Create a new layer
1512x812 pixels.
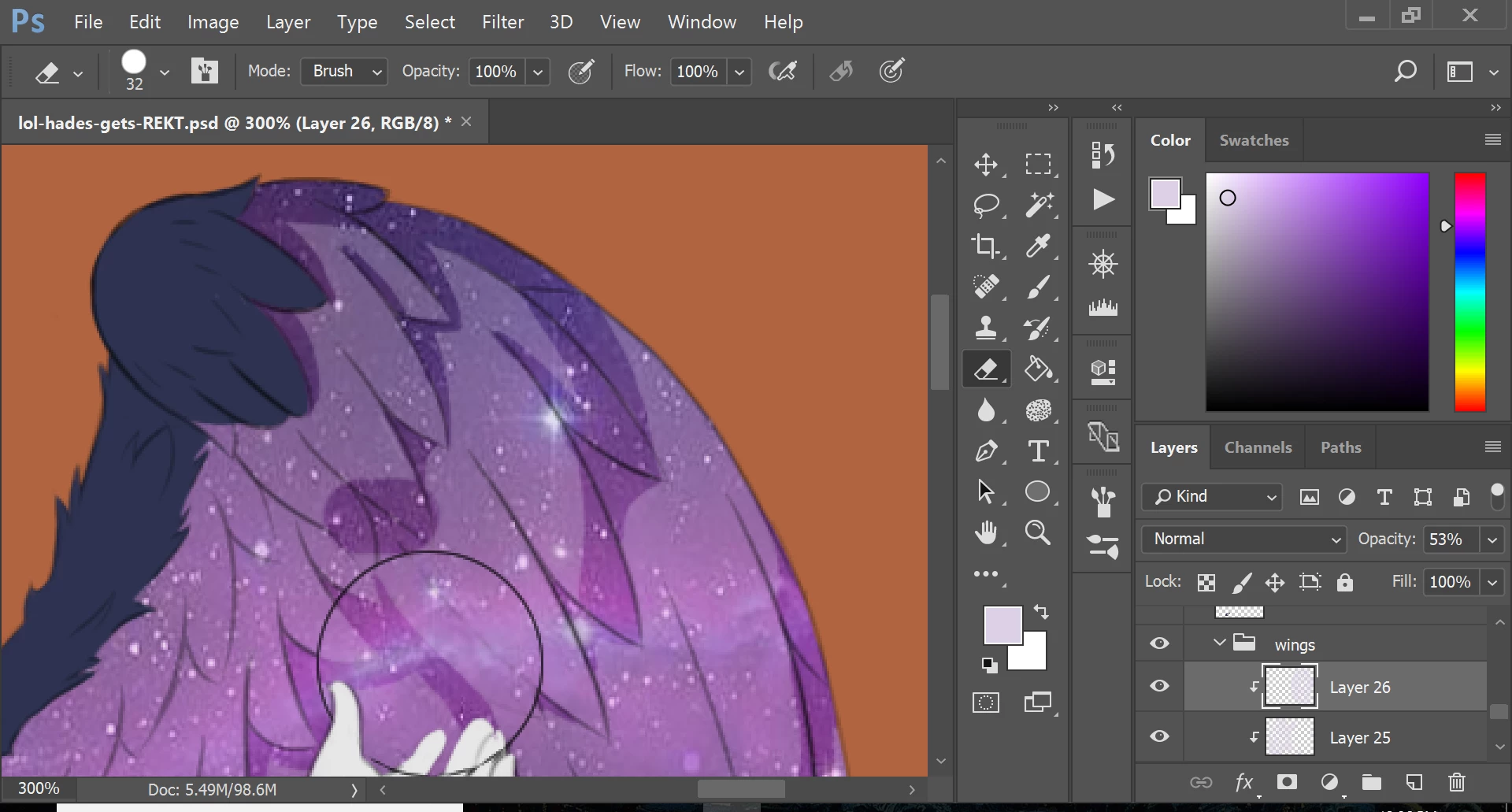point(1414,782)
